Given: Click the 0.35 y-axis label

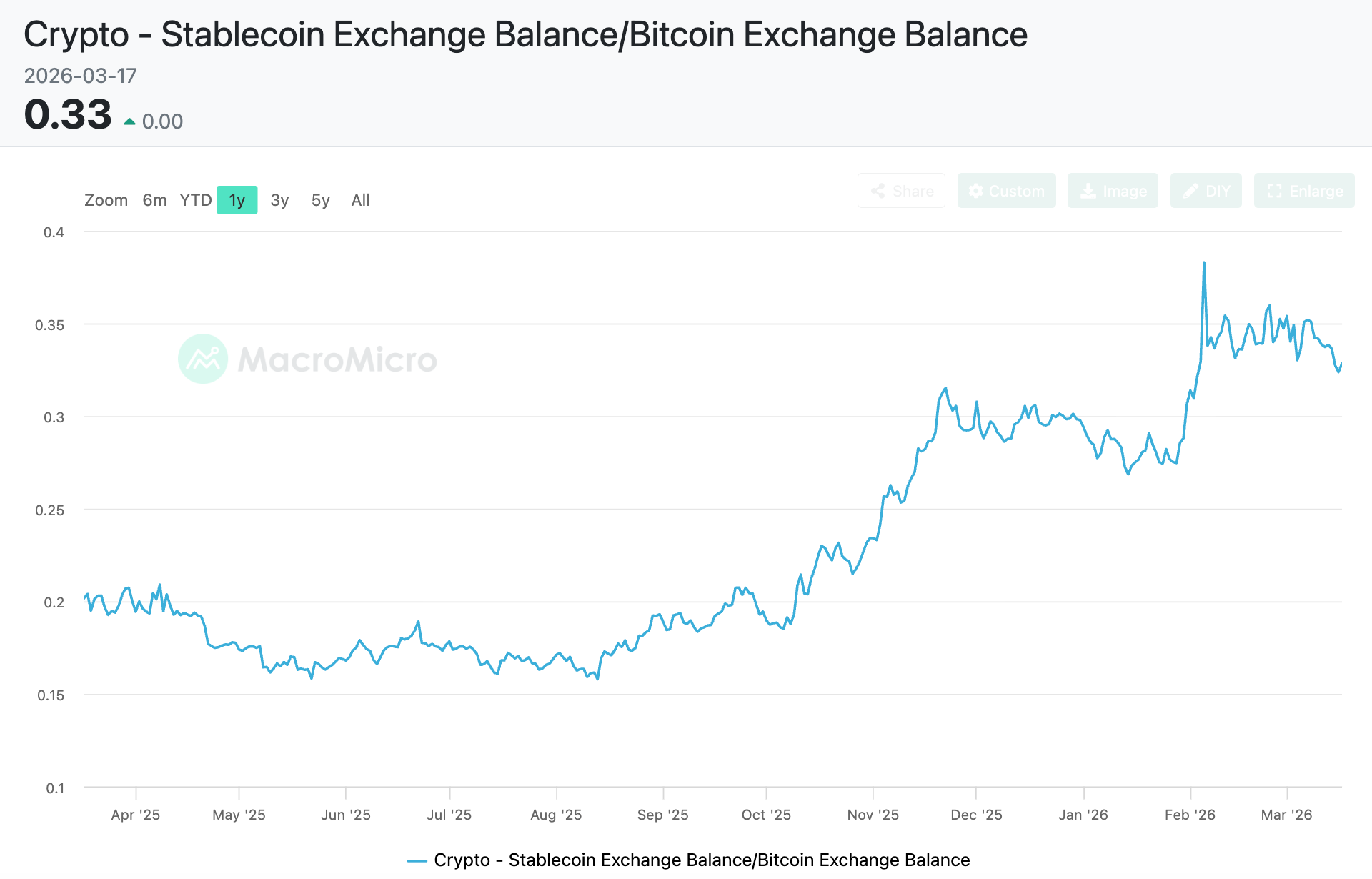Looking at the screenshot, I should click(50, 325).
